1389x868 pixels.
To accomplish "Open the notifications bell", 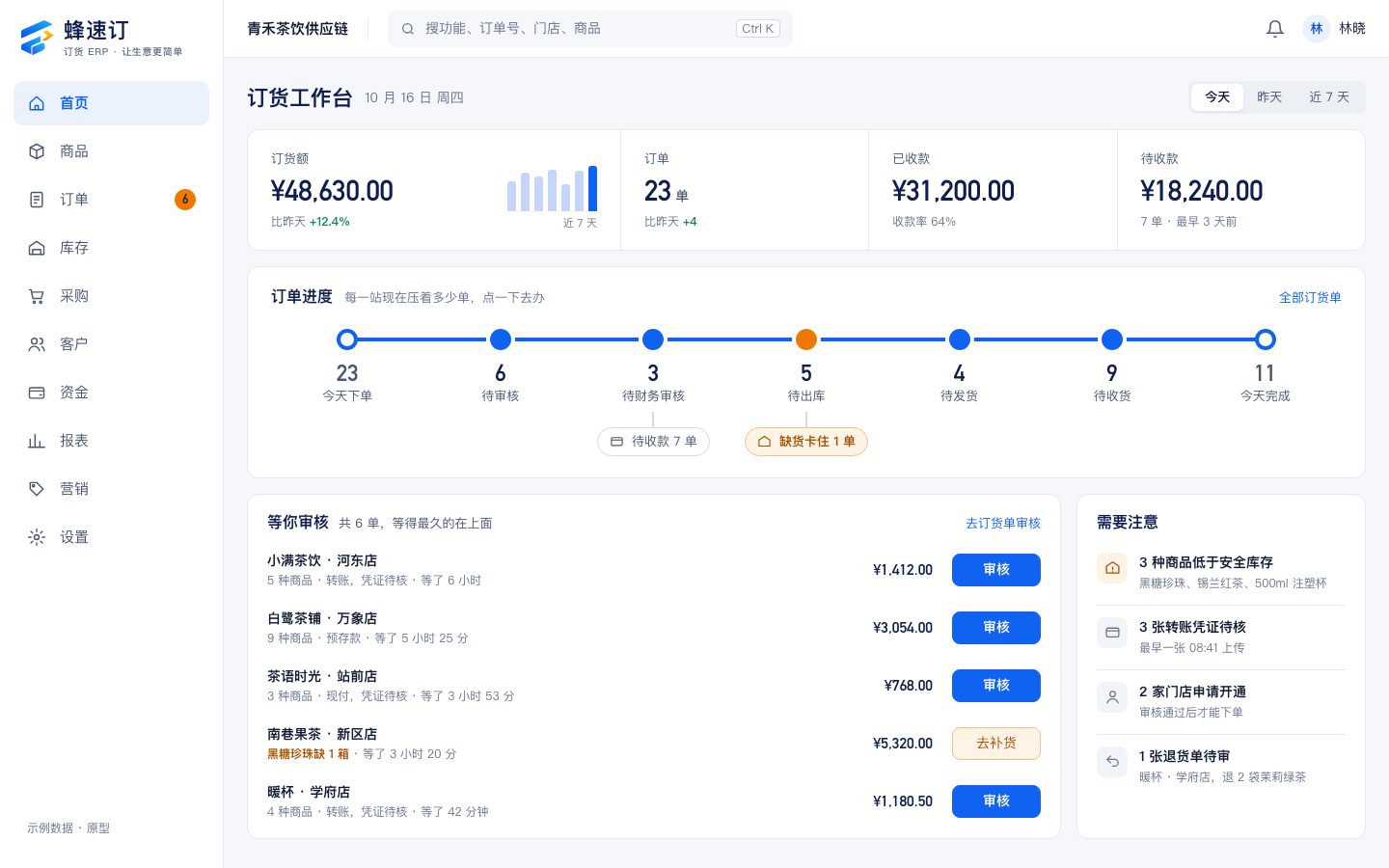I will pos(1275,29).
